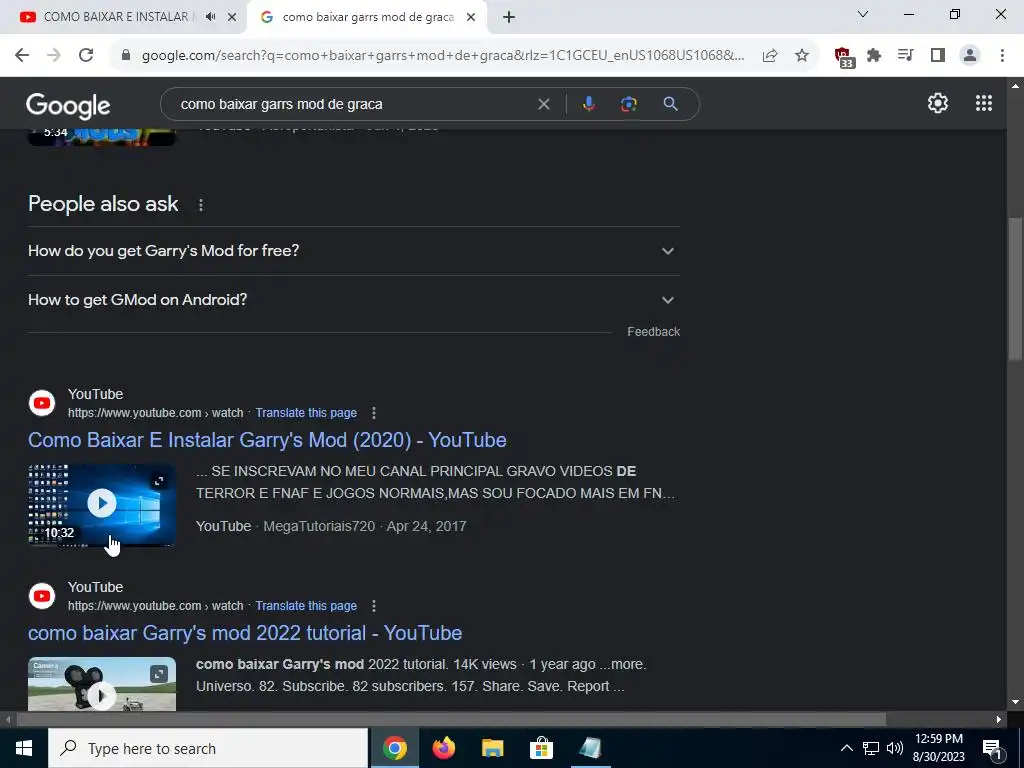Share this page from address bar
This screenshot has width=1024, height=768.
(x=770, y=55)
